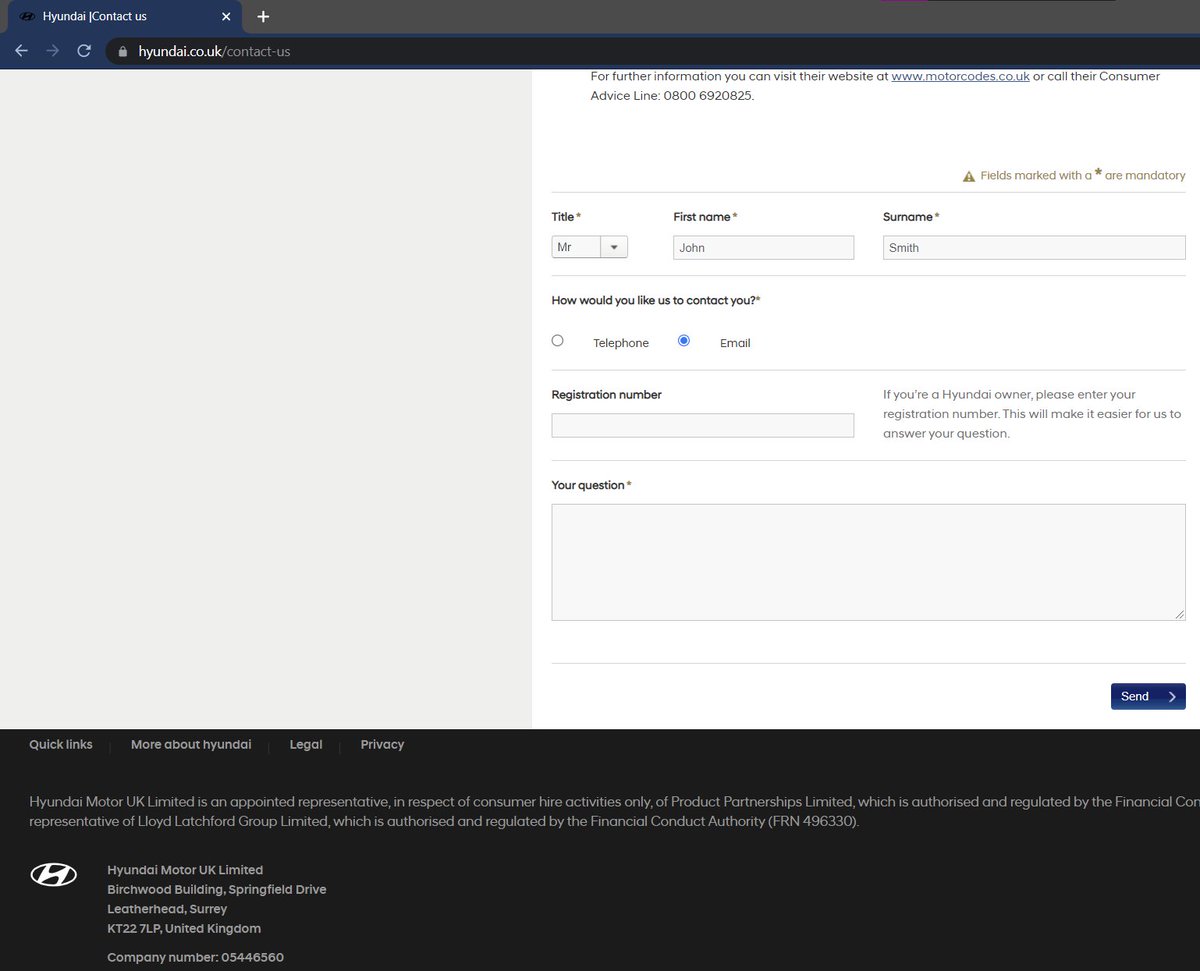Click the Email label text
The height and width of the screenshot is (971, 1200).
point(735,343)
